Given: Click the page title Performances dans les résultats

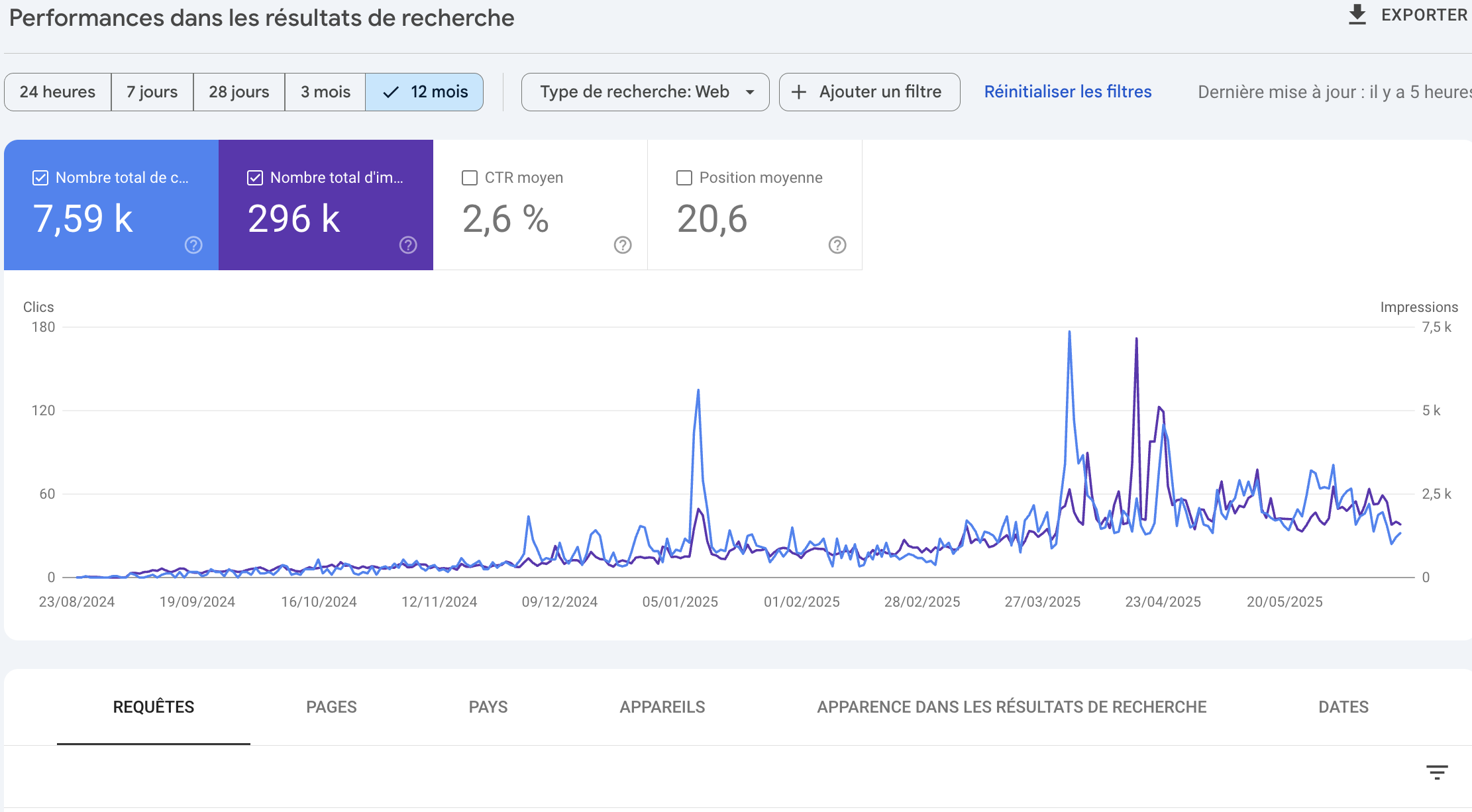Looking at the screenshot, I should point(262,18).
